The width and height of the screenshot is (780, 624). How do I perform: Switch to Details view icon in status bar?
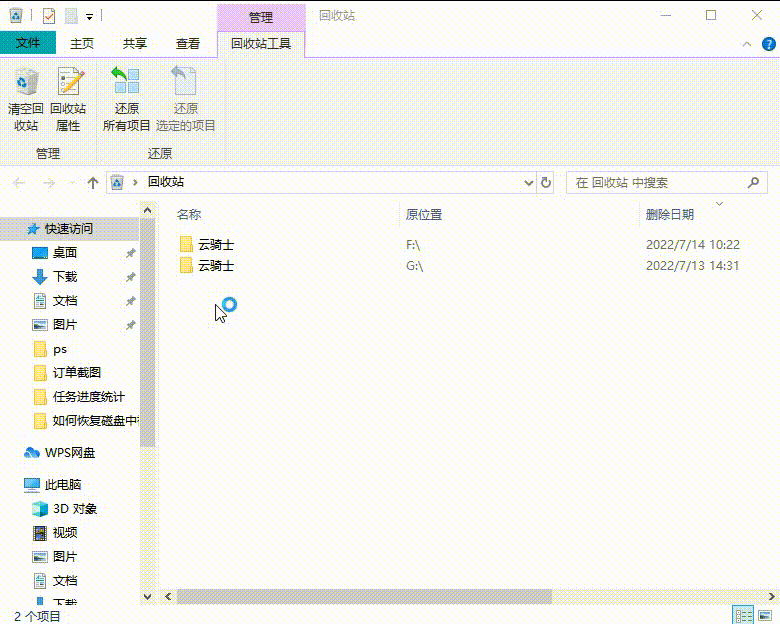tap(744, 616)
